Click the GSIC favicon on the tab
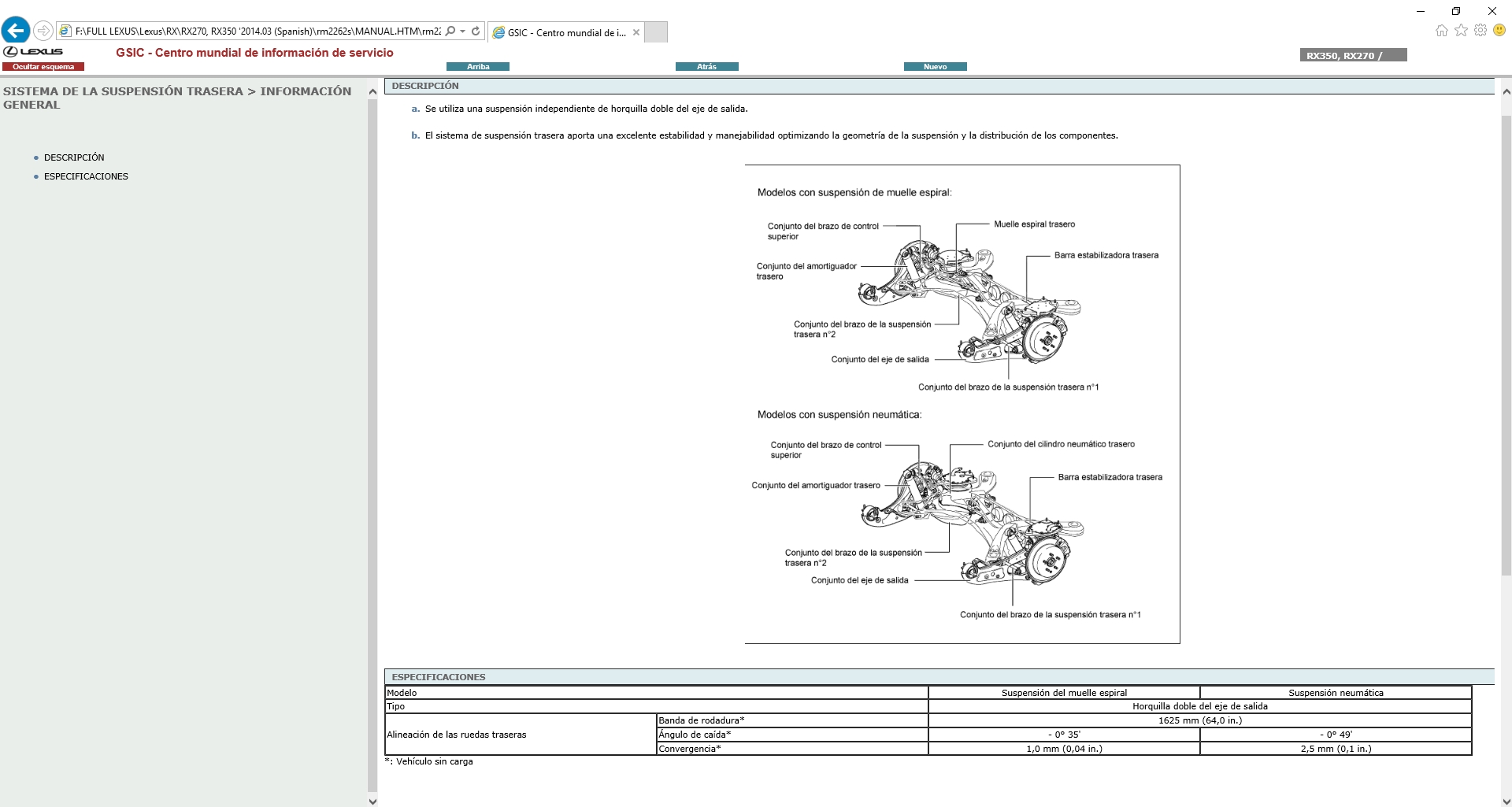 (x=499, y=32)
